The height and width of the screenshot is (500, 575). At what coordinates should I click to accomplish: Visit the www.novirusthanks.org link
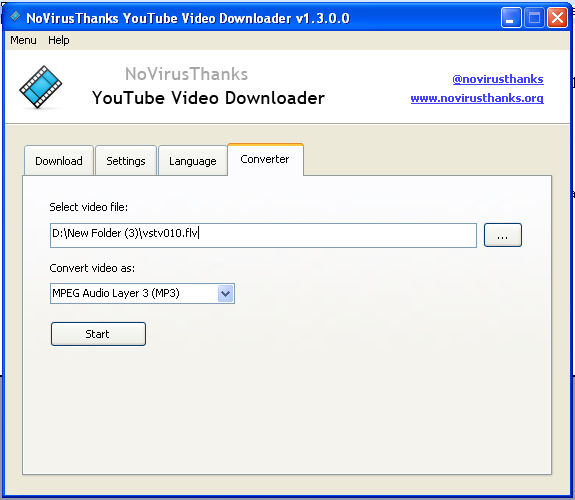point(477,98)
